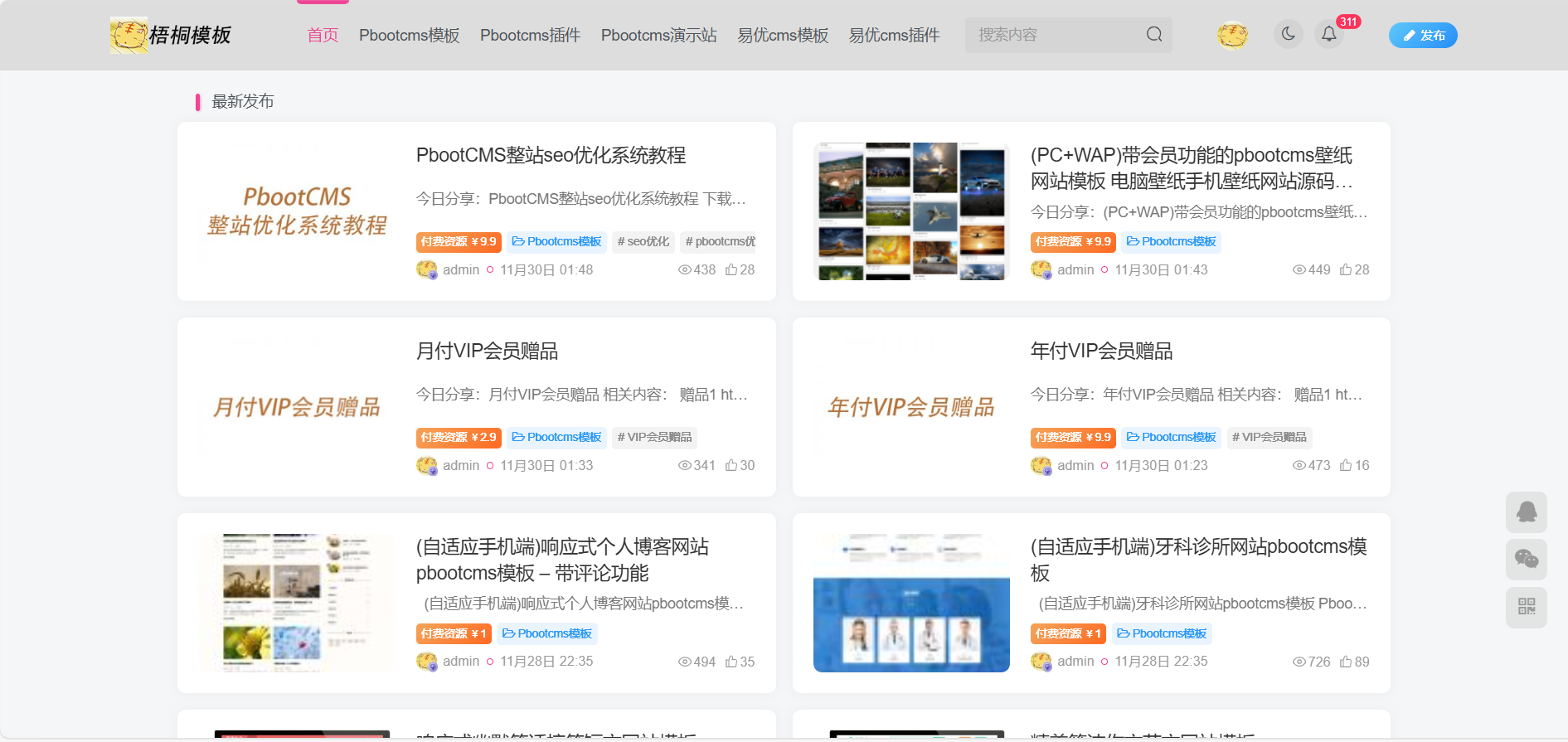
Task: Open Pbootcms插件 nav item
Action: pyautogui.click(x=531, y=35)
